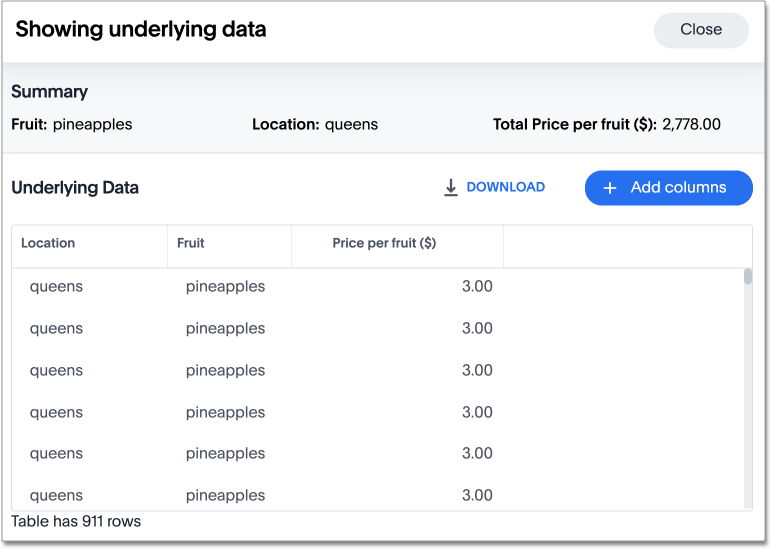Screen dimensions: 771x549
Task: Select pineapples in the third table row
Action: point(225,370)
